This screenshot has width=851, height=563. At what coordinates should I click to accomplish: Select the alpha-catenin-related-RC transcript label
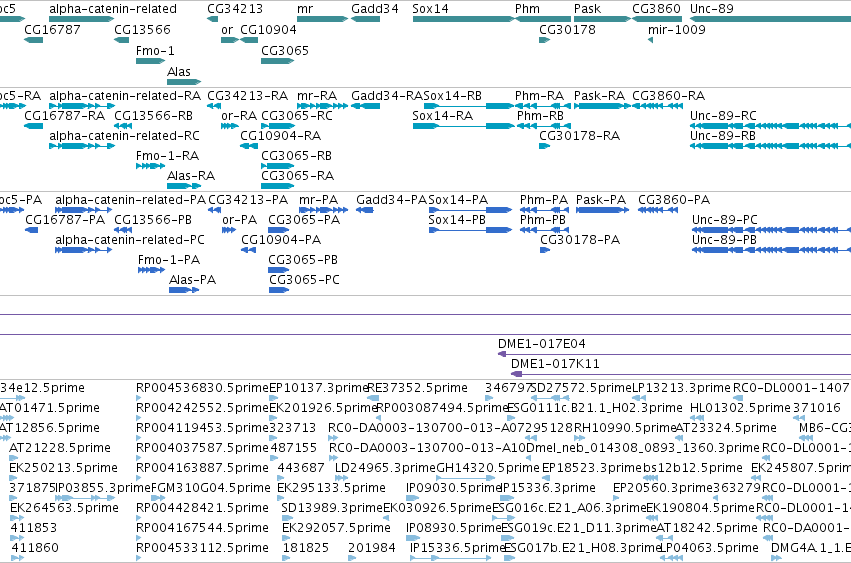pyautogui.click(x=124, y=135)
